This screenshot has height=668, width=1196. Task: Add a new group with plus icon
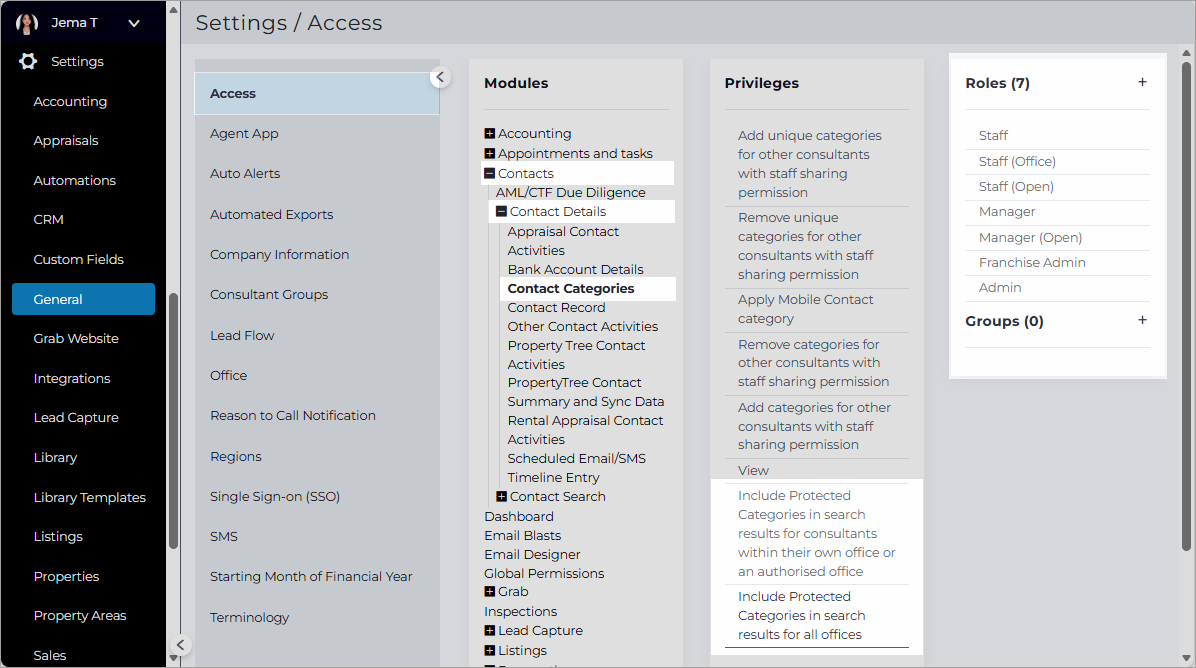(1142, 320)
